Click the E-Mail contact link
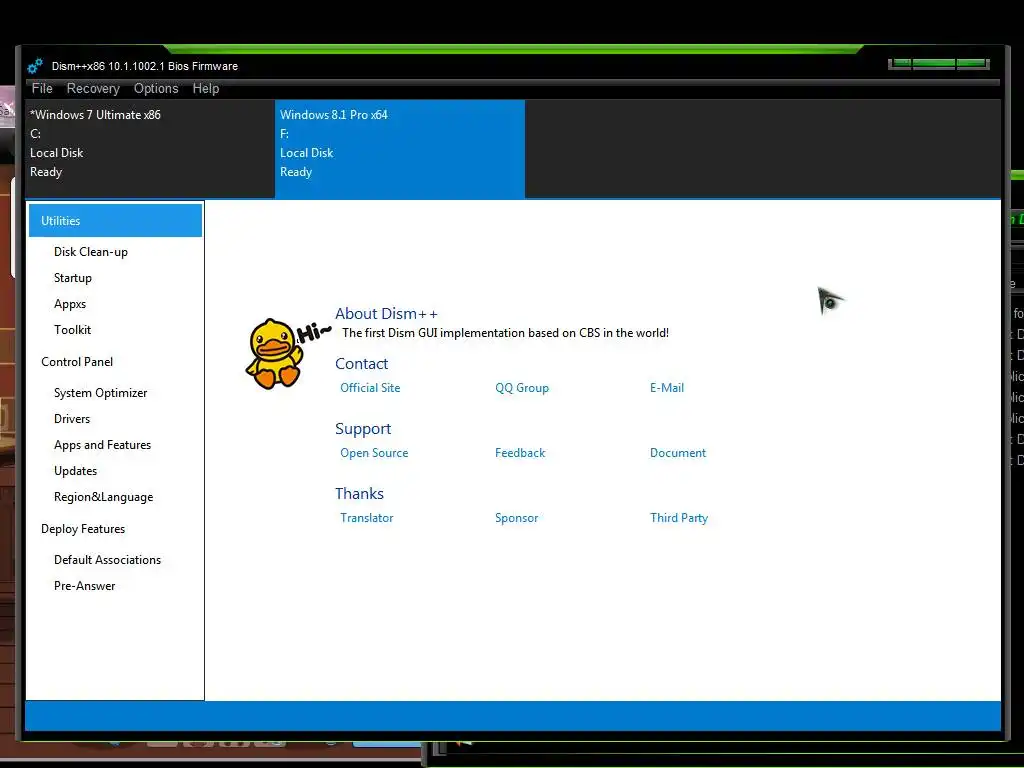Image resolution: width=1024 pixels, height=768 pixels. 667,387
